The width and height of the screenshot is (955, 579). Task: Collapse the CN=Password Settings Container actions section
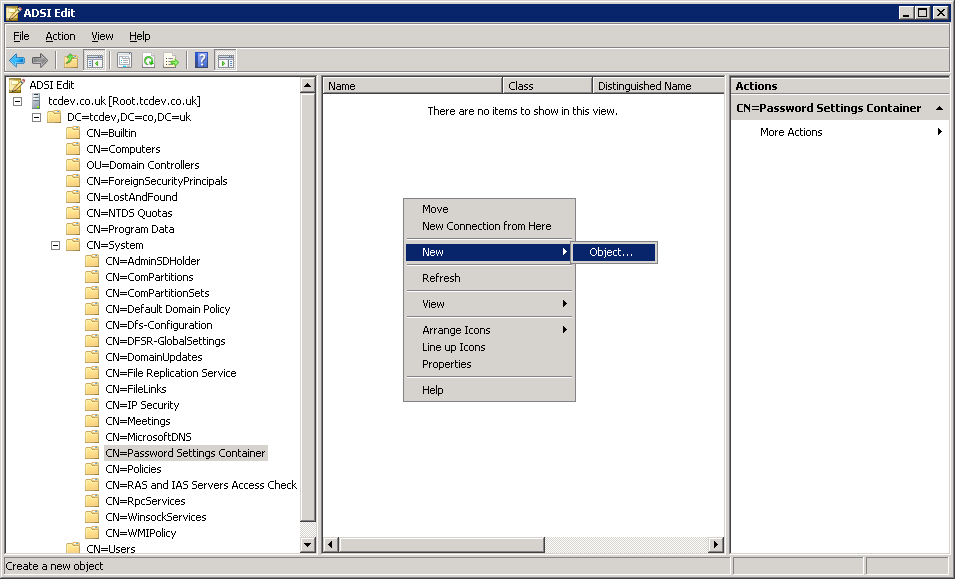tap(940, 108)
